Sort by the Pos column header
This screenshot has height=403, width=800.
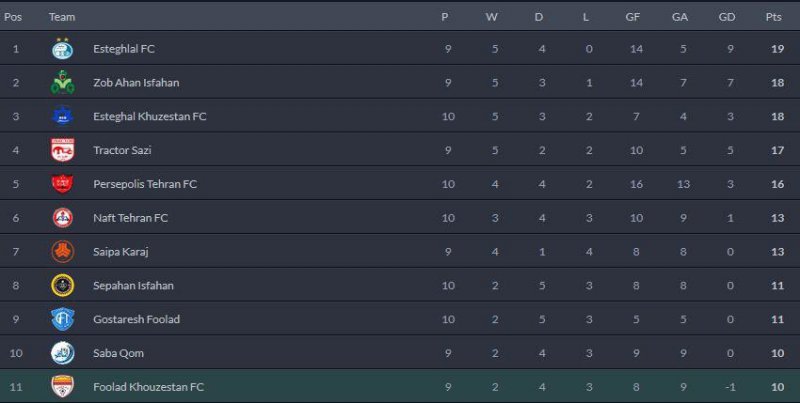click(14, 17)
